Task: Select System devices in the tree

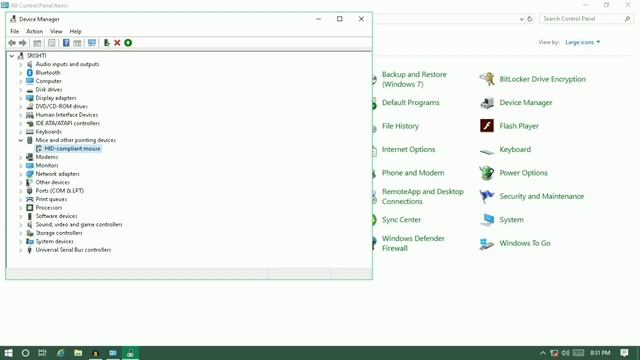Action: click(x=54, y=241)
